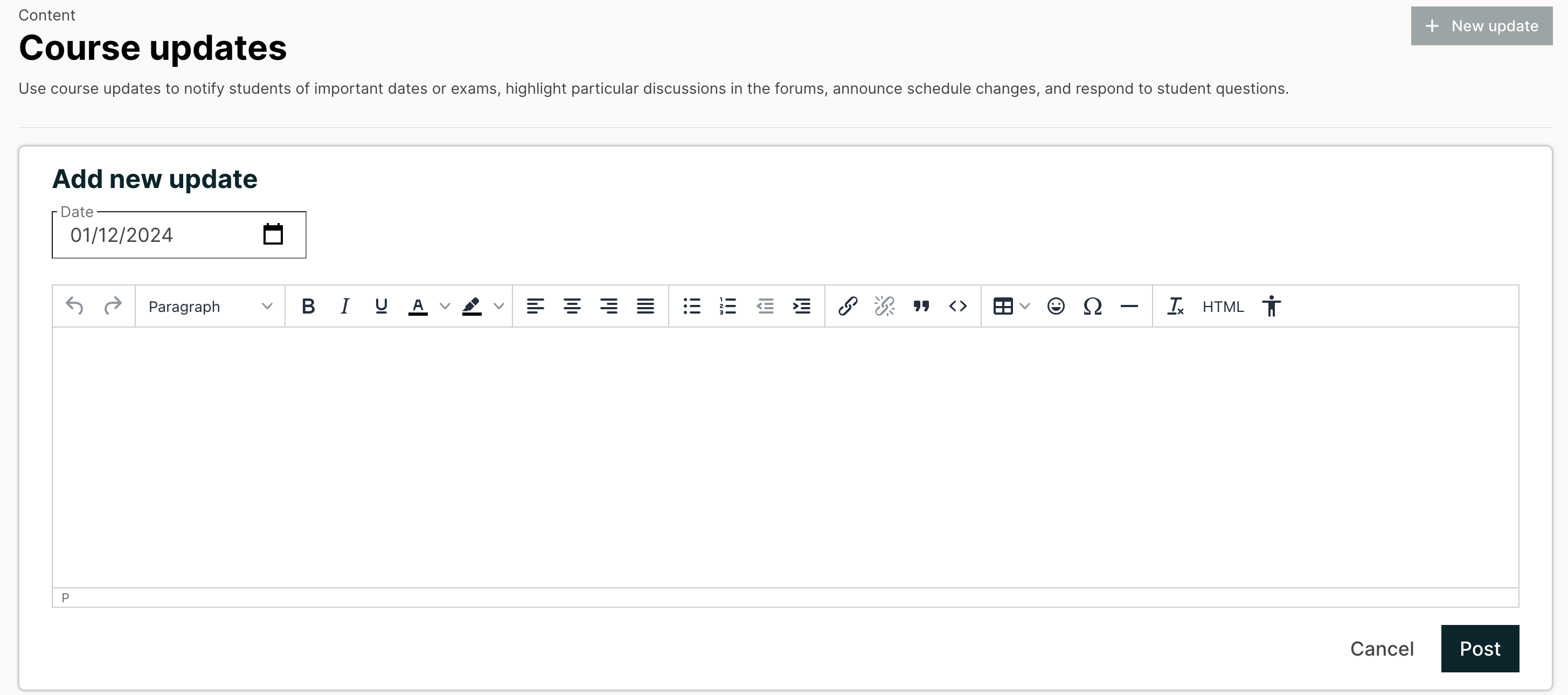Screen dimensions: 1568x695
Task: Open the text color dropdown arrow
Action: (x=445, y=306)
